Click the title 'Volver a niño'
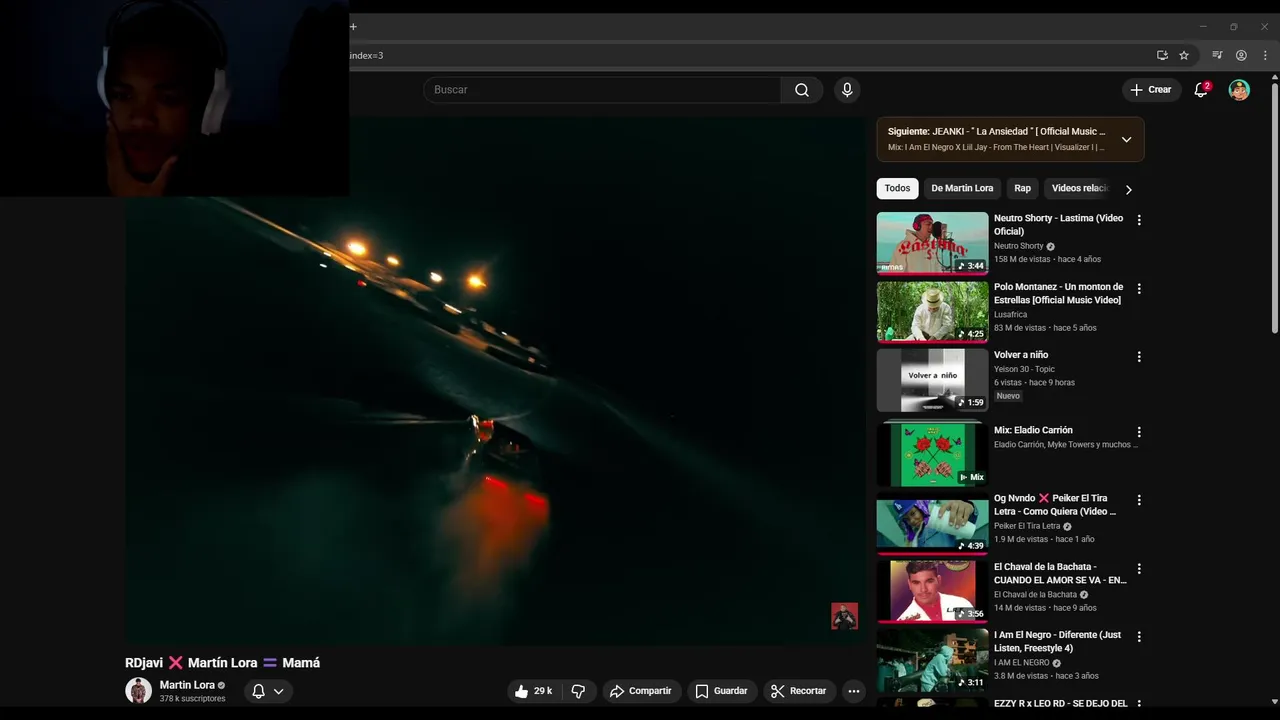The width and height of the screenshot is (1280, 720). pos(1021,355)
